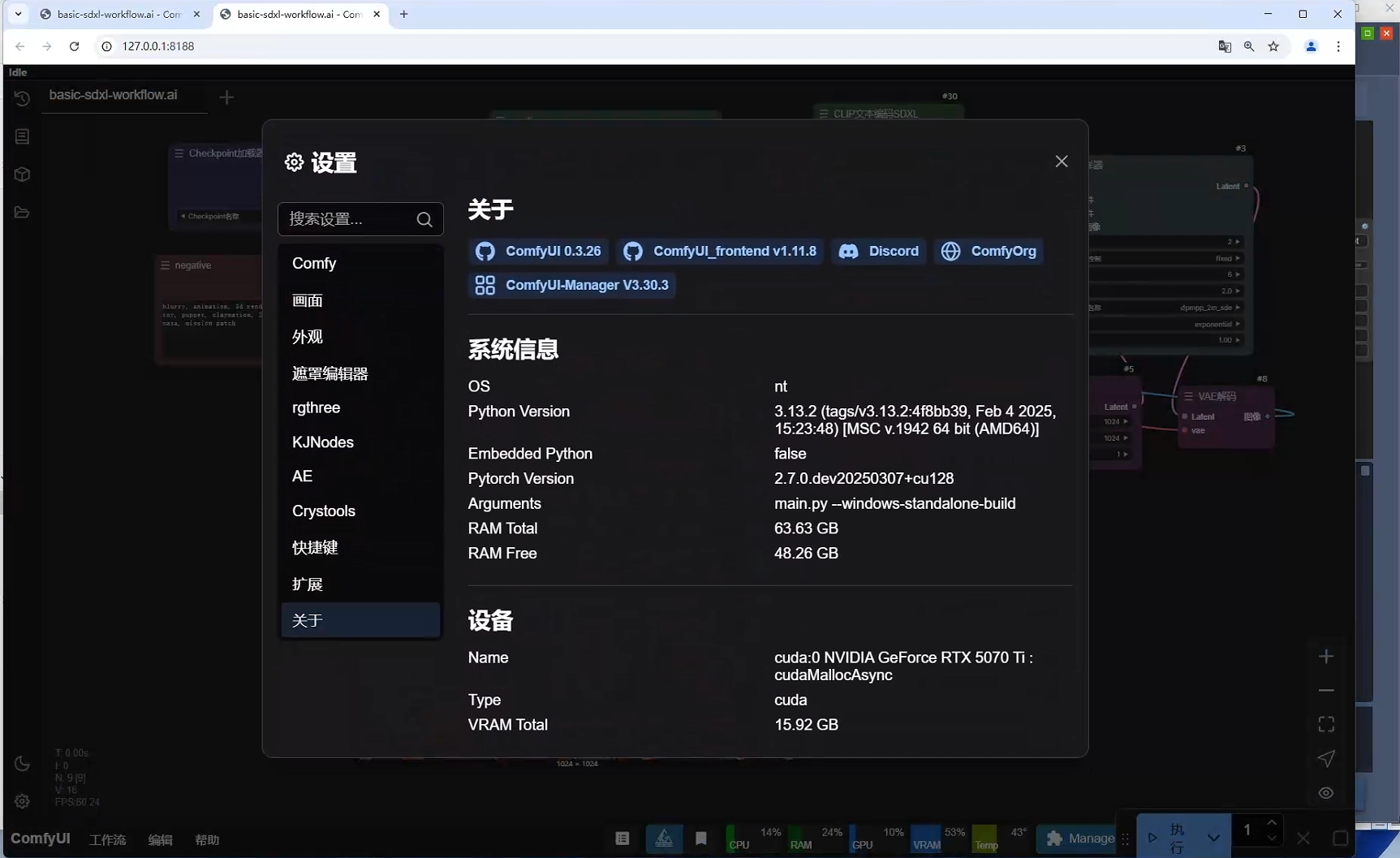Viewport: 1400px width, 858px height.
Task: Select the 关于 settings category
Action: point(360,620)
